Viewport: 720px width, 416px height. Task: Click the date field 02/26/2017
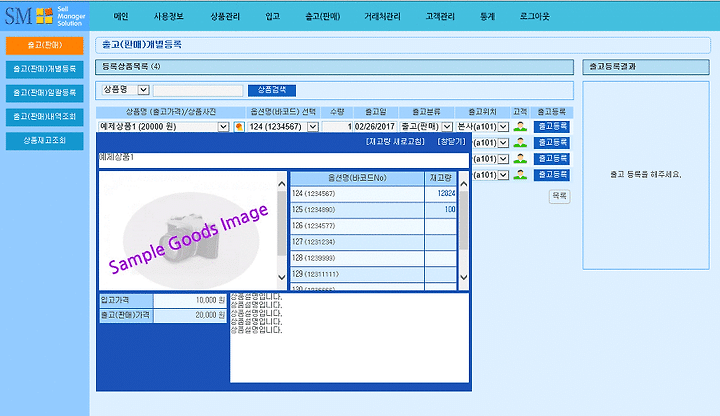tap(375, 127)
